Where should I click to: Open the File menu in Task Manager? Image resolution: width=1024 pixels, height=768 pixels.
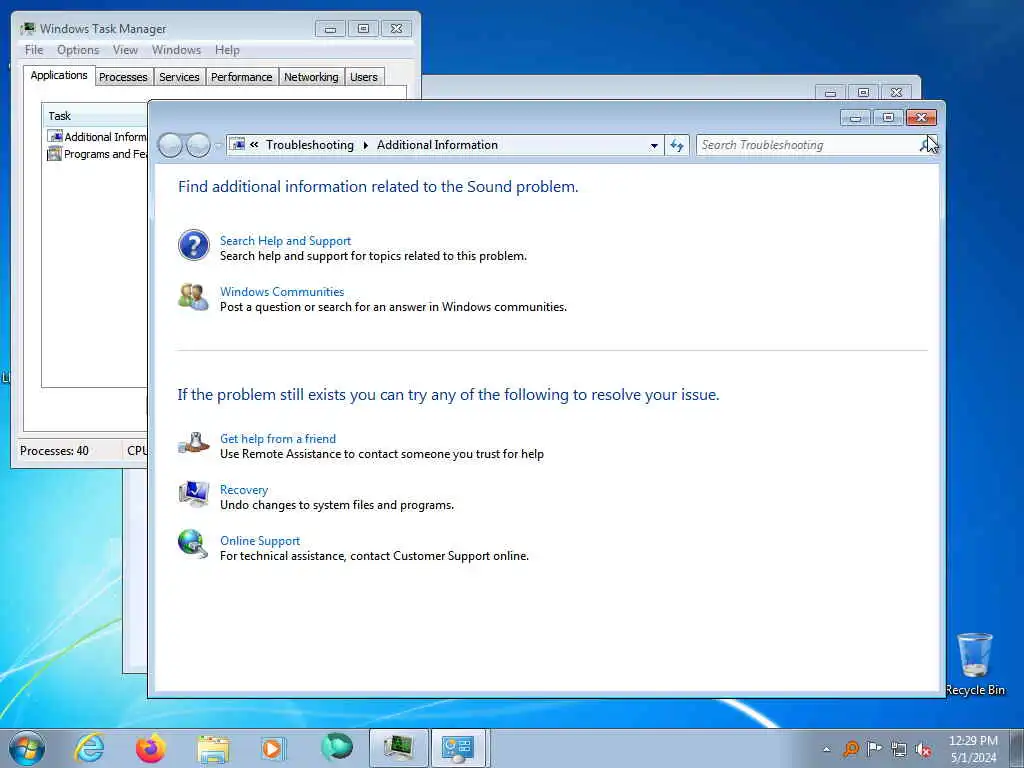(34, 50)
